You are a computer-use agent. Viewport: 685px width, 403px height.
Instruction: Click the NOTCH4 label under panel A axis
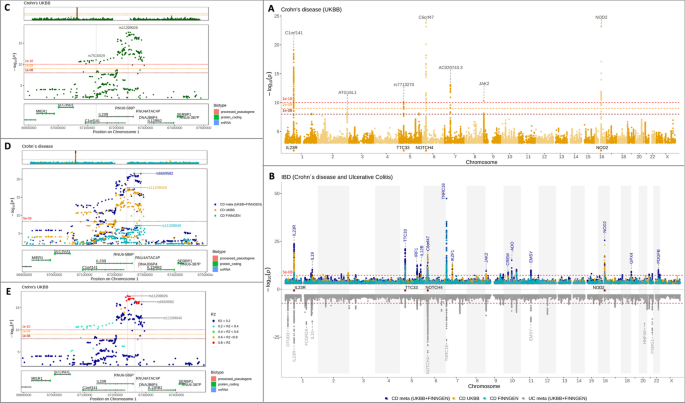(x=424, y=148)
